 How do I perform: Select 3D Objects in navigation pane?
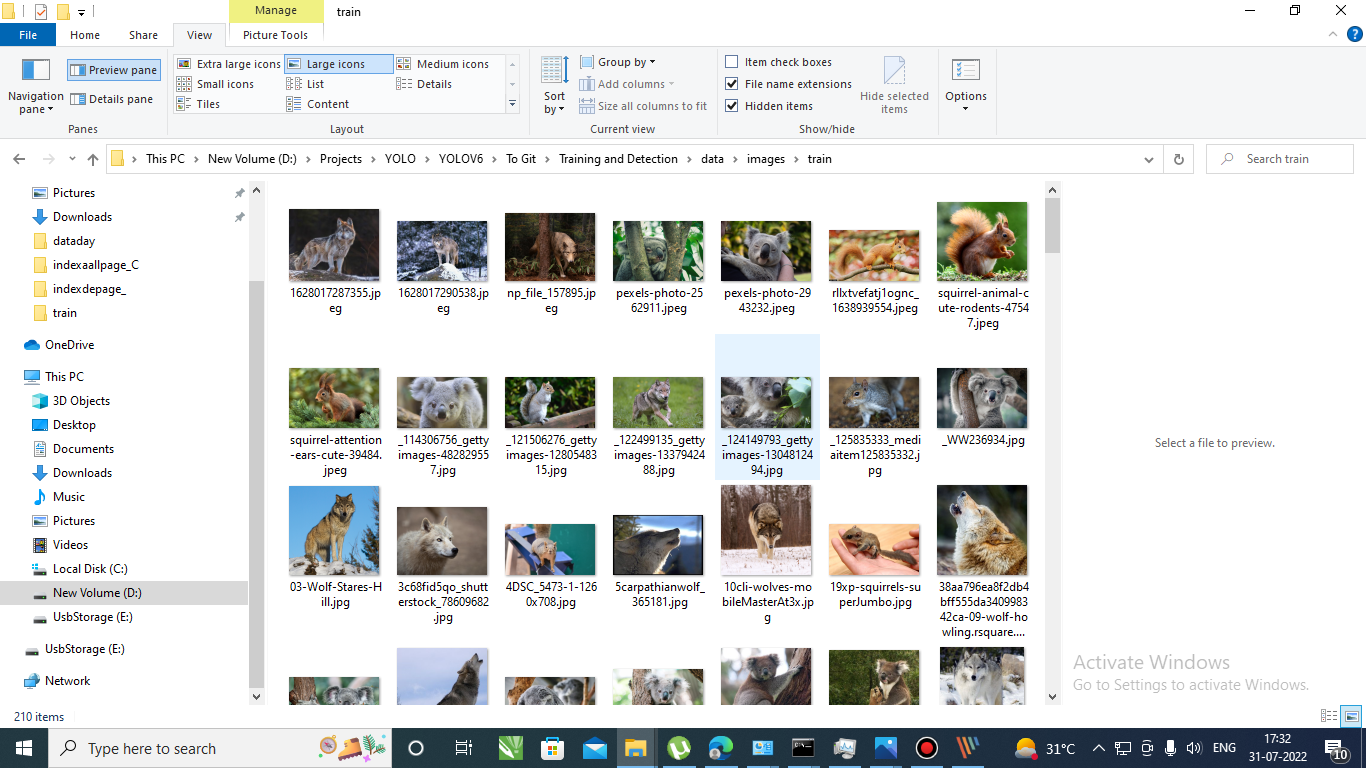coord(81,401)
